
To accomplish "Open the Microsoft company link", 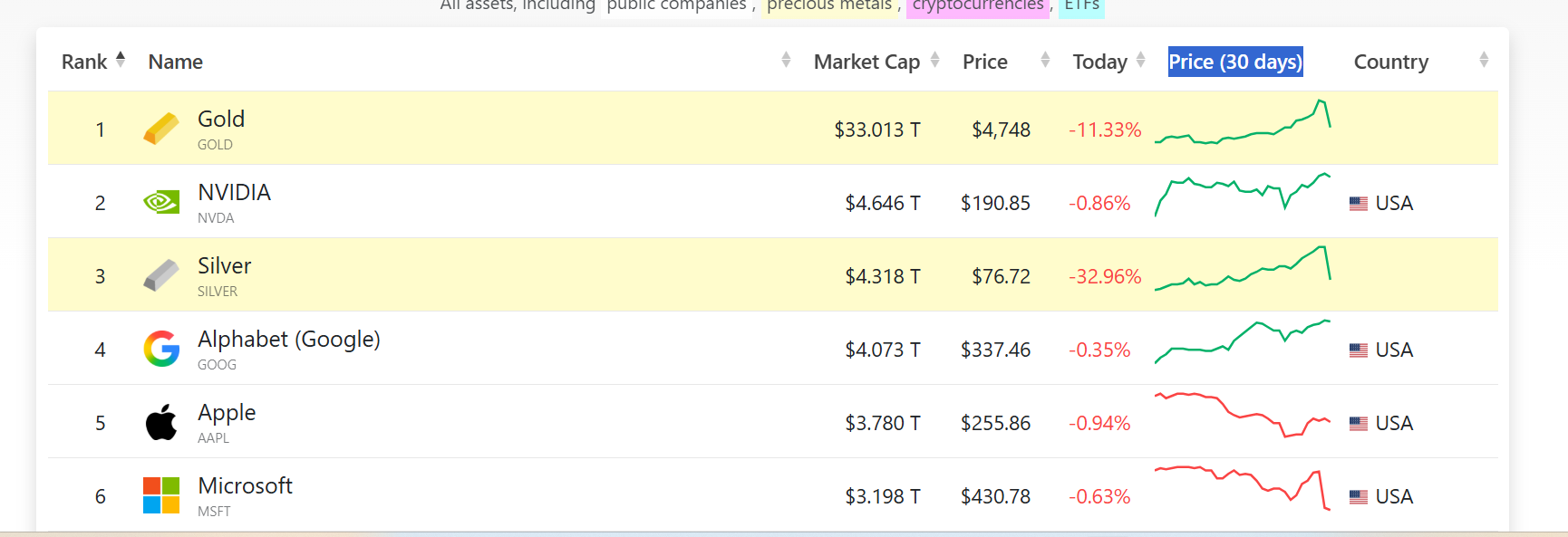I will point(245,486).
